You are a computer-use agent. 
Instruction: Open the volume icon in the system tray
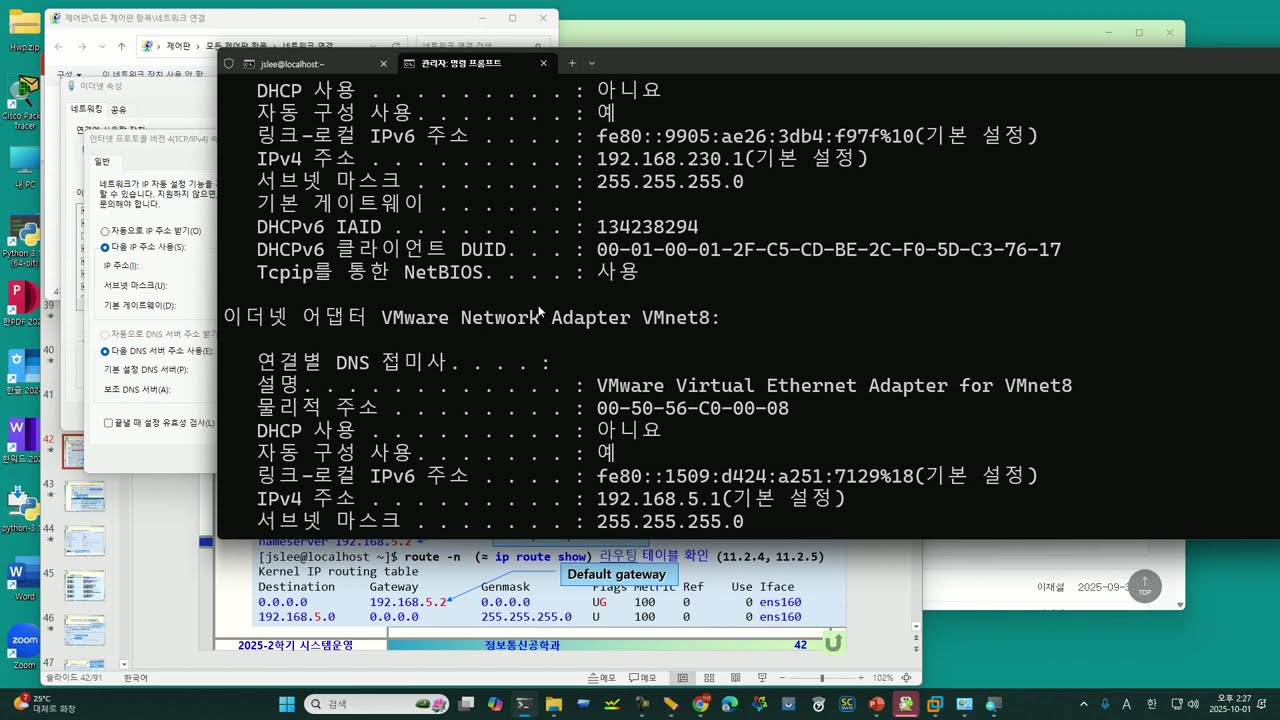click(1194, 704)
